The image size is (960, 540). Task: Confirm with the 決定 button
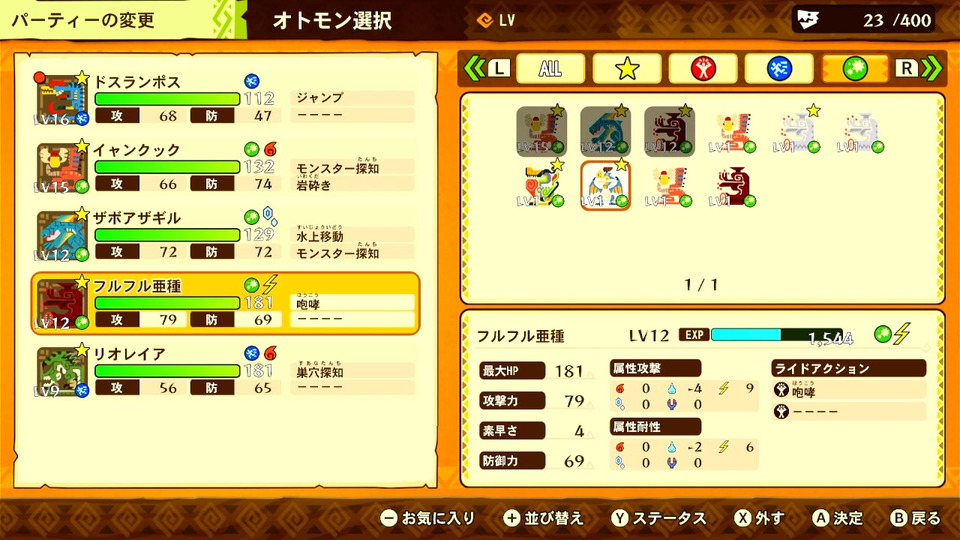coord(838,519)
